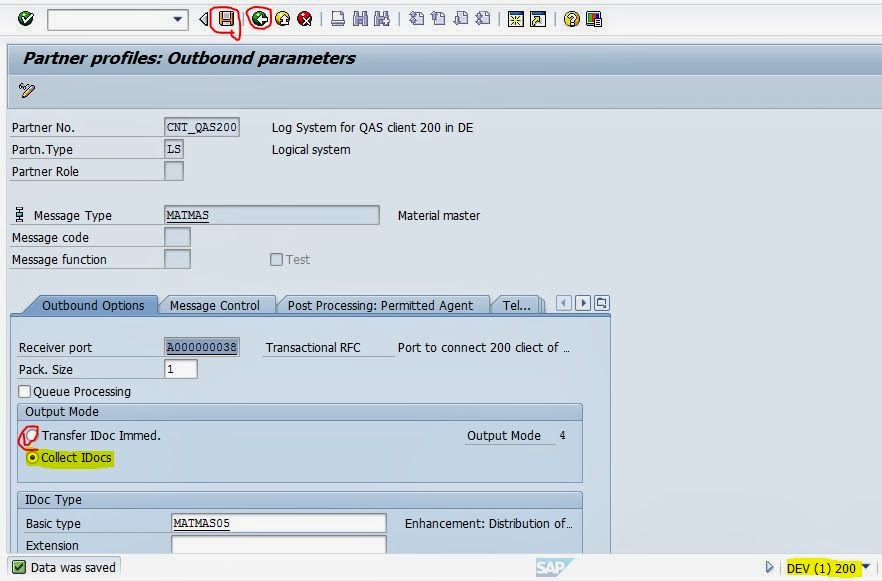The image size is (882, 581).
Task: Customize local layout icon
Action: (594, 19)
